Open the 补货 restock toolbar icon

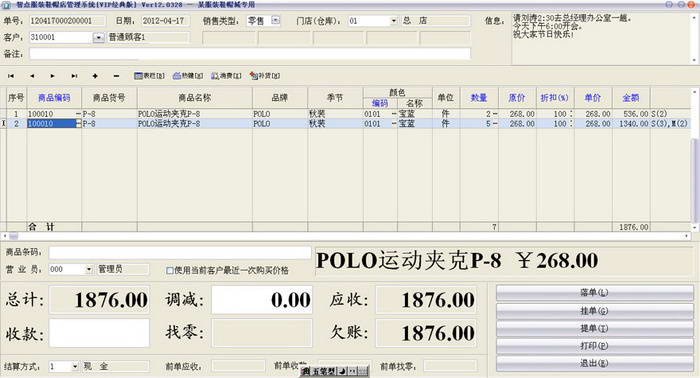pos(265,76)
